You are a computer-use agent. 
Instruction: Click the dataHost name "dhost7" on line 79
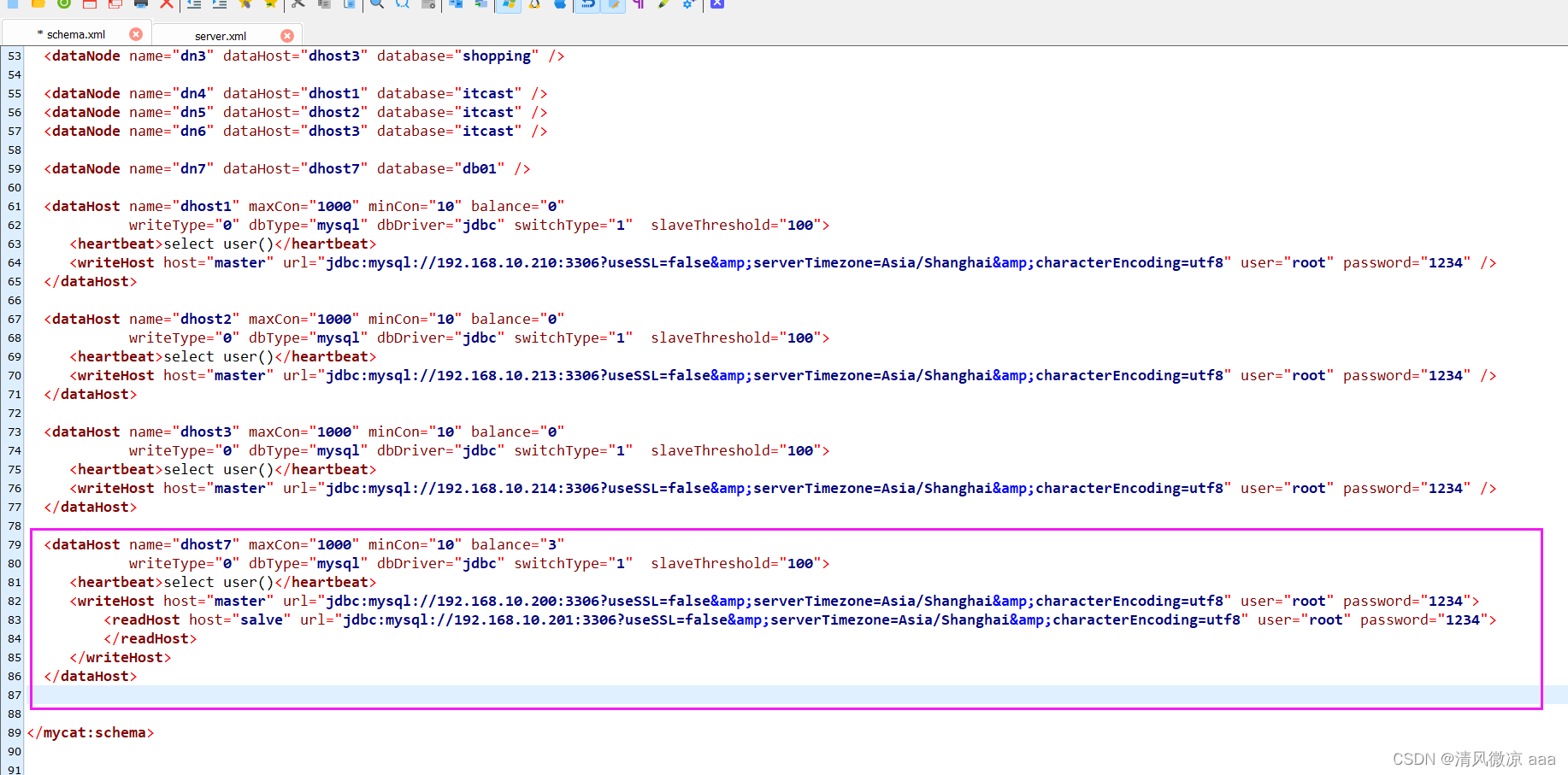(206, 544)
